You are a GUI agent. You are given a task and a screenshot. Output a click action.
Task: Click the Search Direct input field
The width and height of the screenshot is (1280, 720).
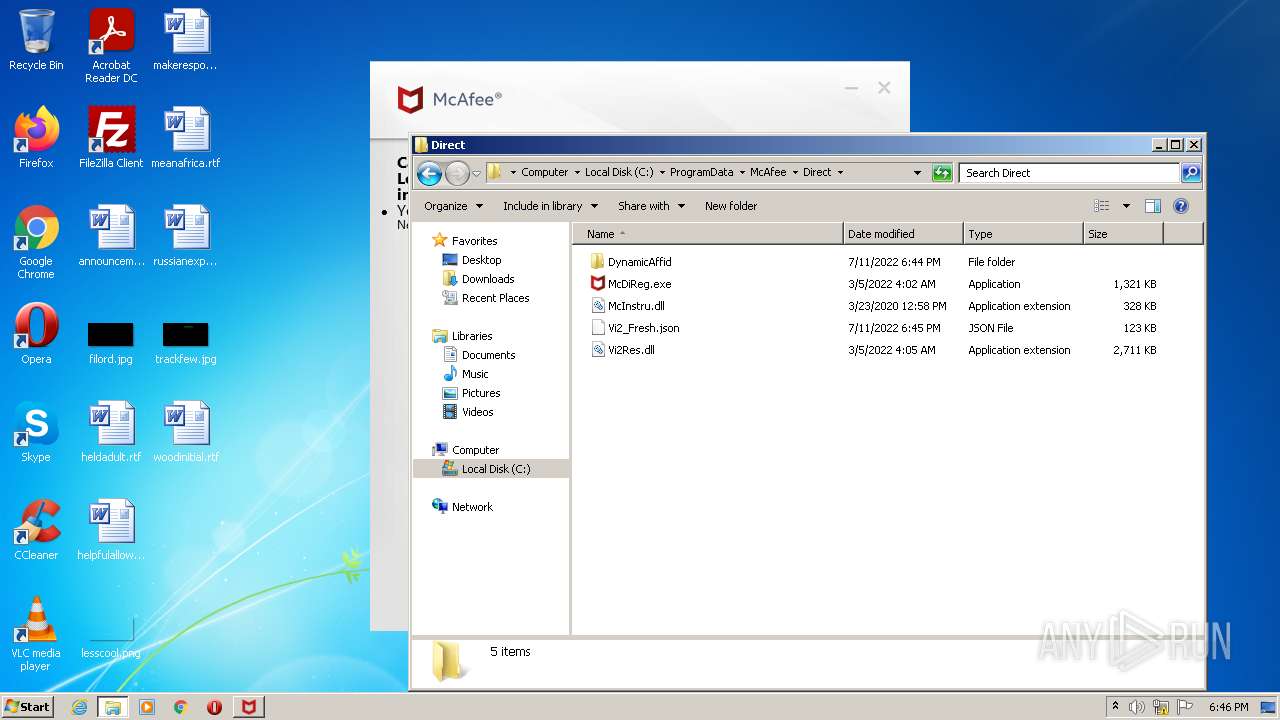[1069, 173]
